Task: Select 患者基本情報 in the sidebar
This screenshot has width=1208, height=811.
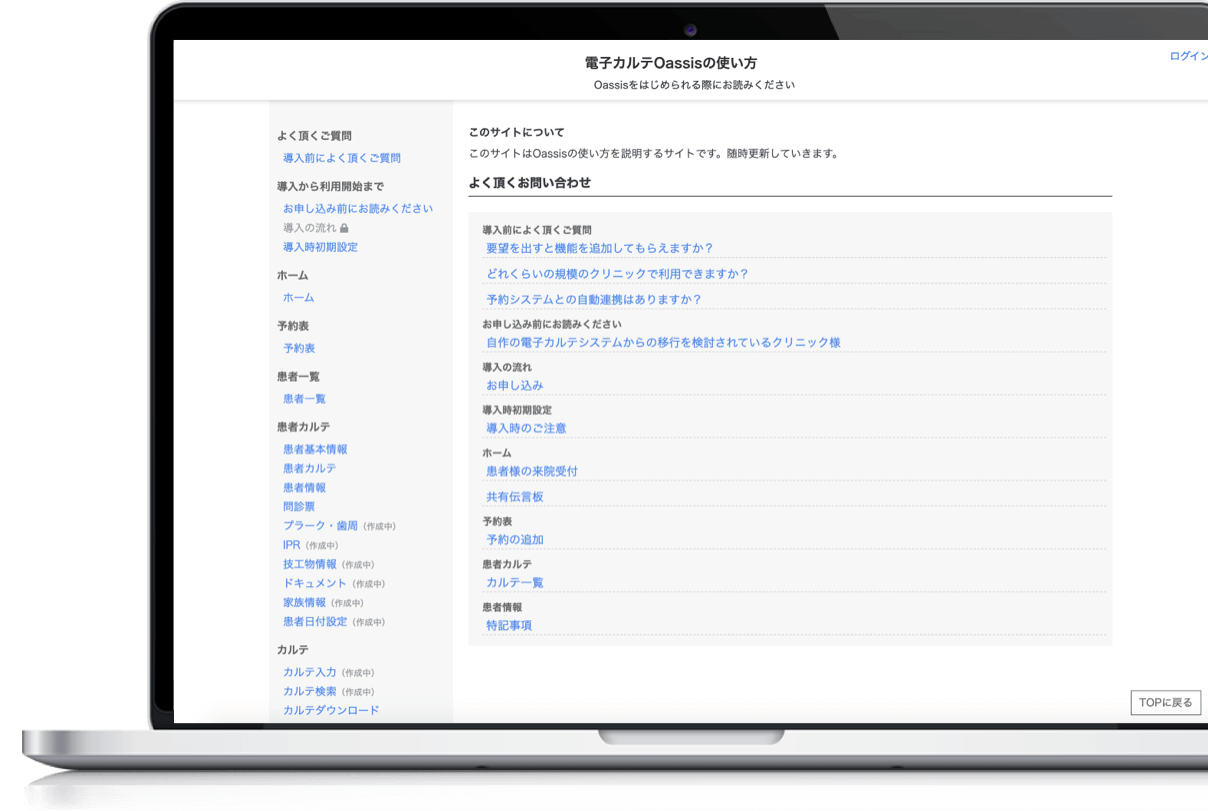Action: click(315, 450)
